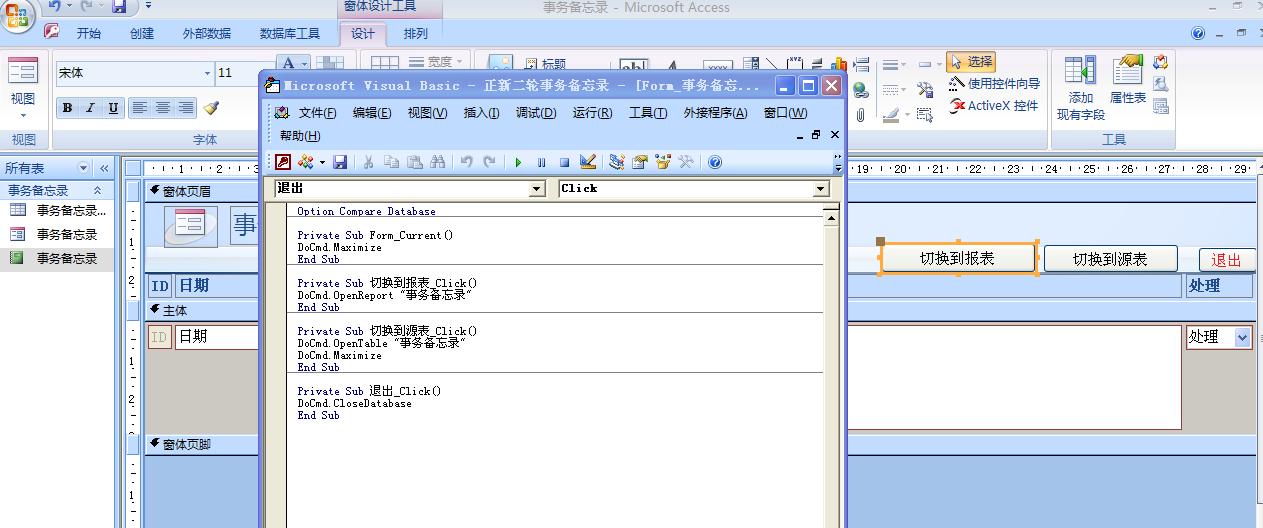This screenshot has height=528, width=1263.
Task: Save the VBA project with the floppy icon
Action: tap(340, 162)
